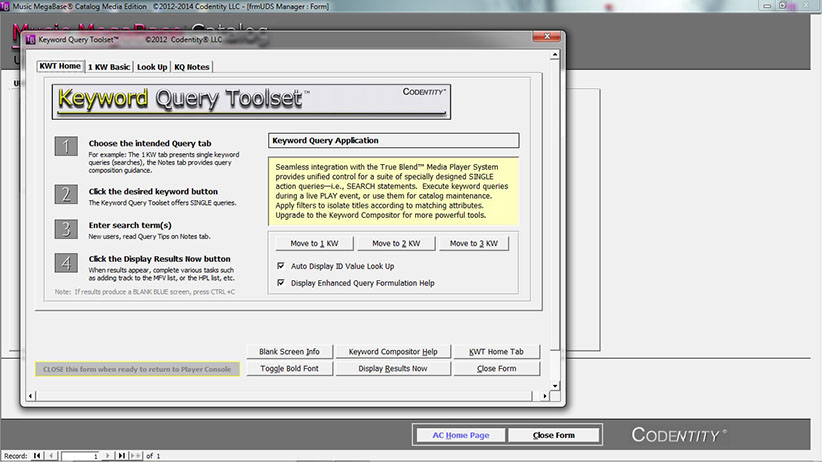Click the Toggle Bold Font button
This screenshot has width=822, height=462.
[288, 368]
